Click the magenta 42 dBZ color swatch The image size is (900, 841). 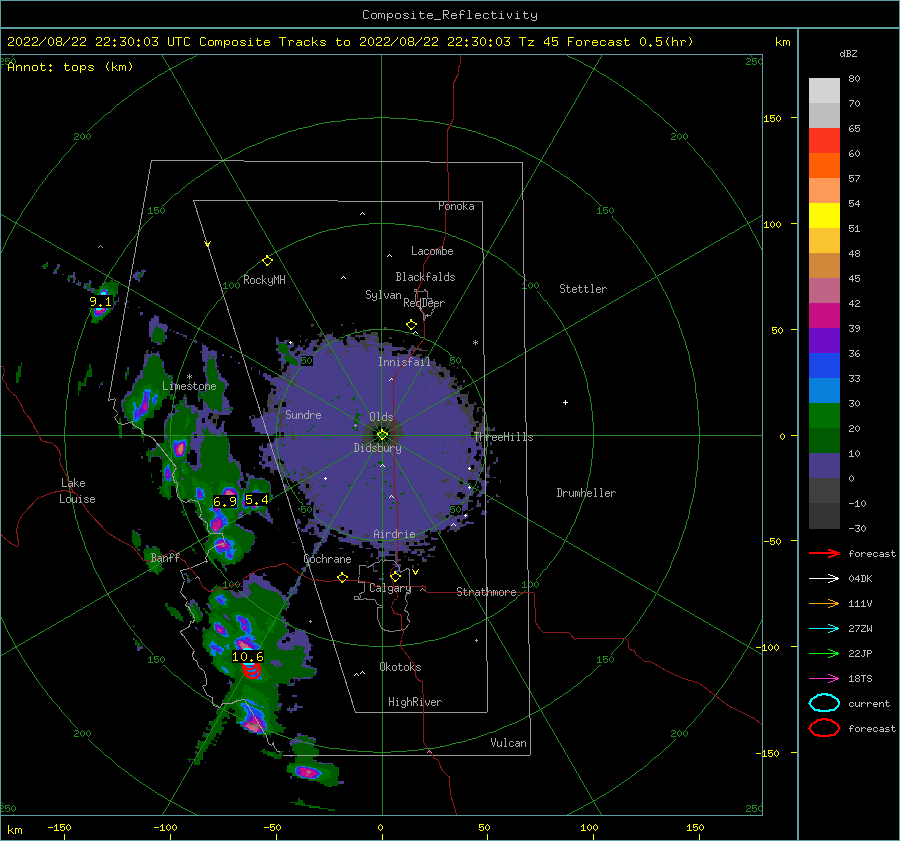click(824, 316)
